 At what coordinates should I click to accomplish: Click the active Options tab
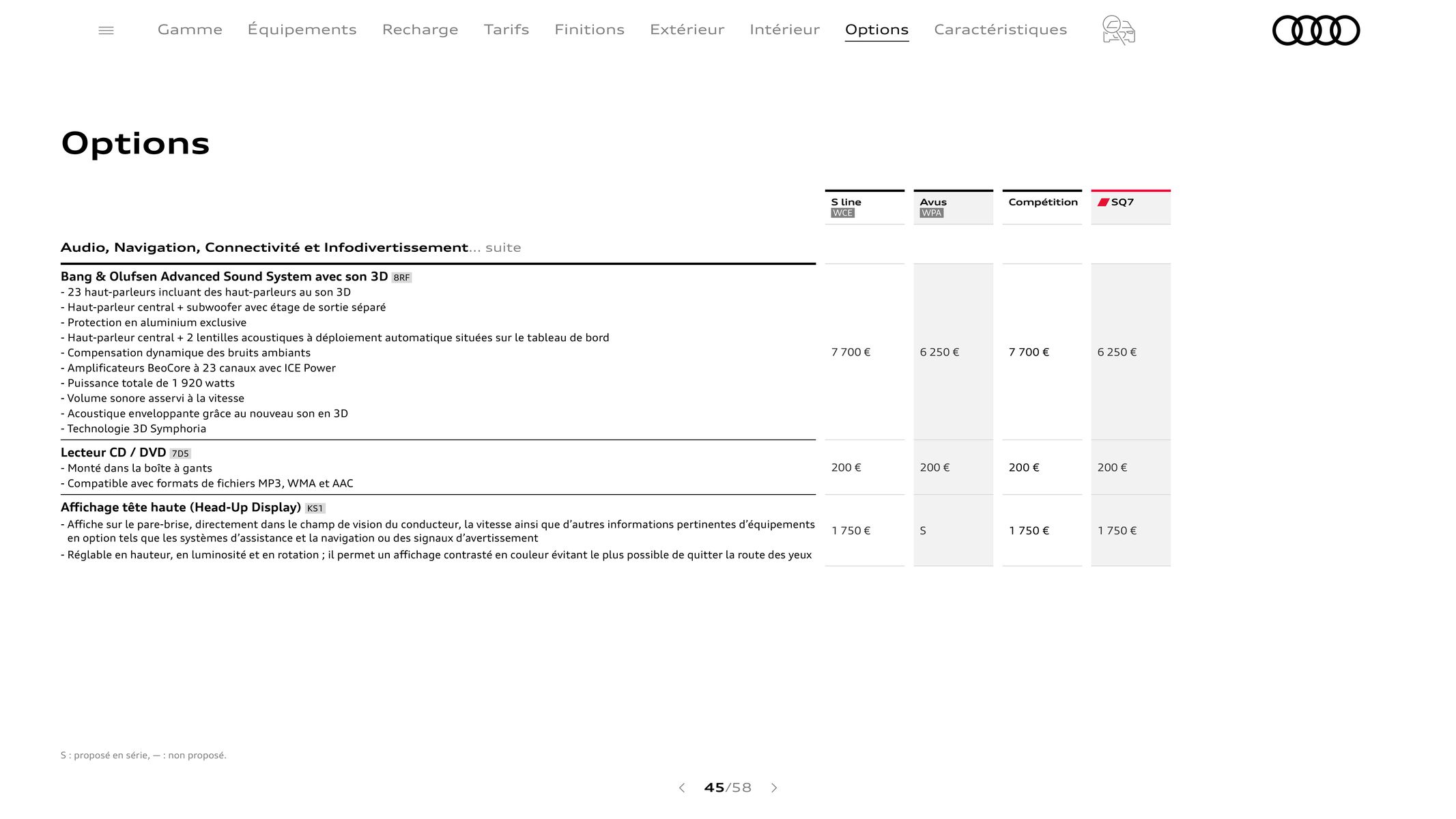coord(876,30)
